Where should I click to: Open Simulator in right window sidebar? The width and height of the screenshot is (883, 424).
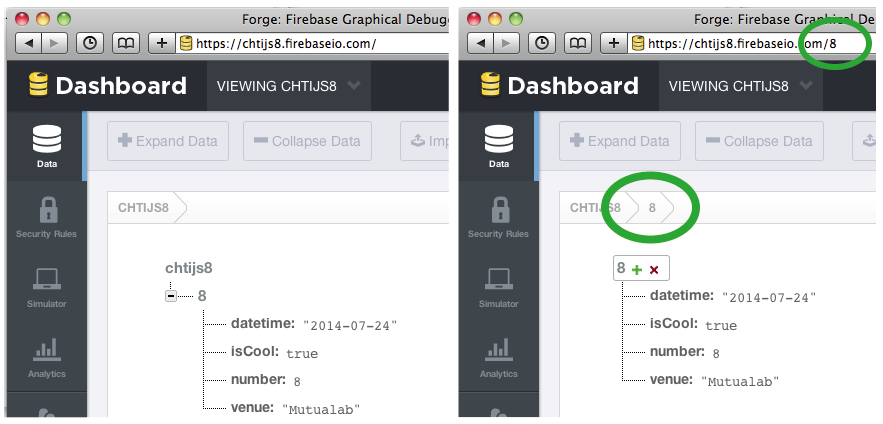(499, 286)
